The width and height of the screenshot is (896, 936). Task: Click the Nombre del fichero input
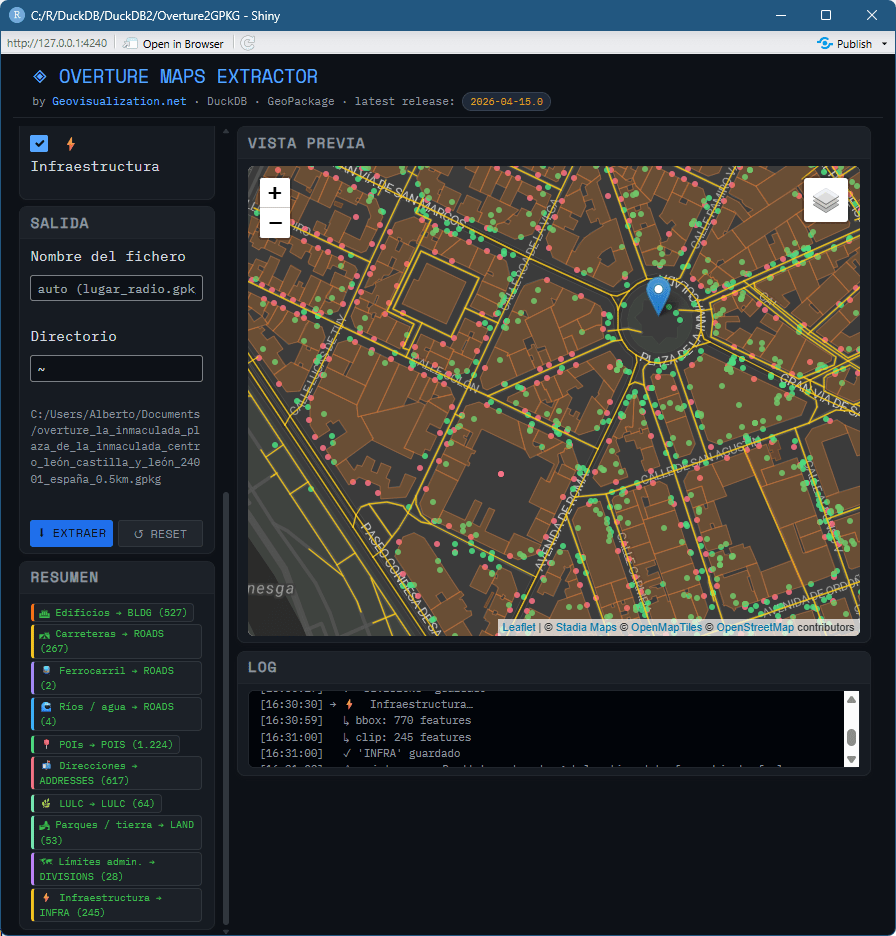click(x=116, y=288)
